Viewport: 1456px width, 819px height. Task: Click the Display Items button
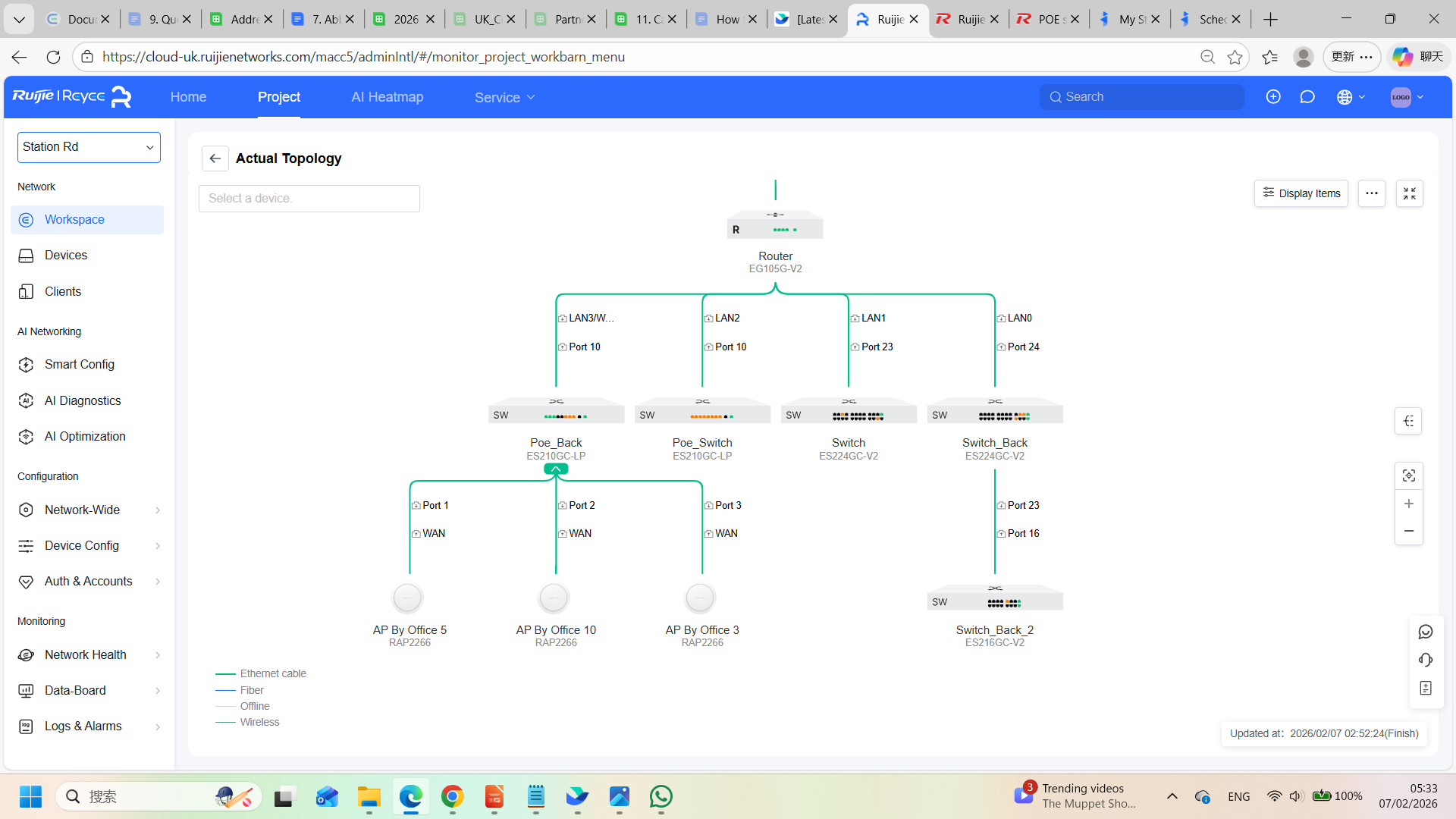(x=1301, y=193)
